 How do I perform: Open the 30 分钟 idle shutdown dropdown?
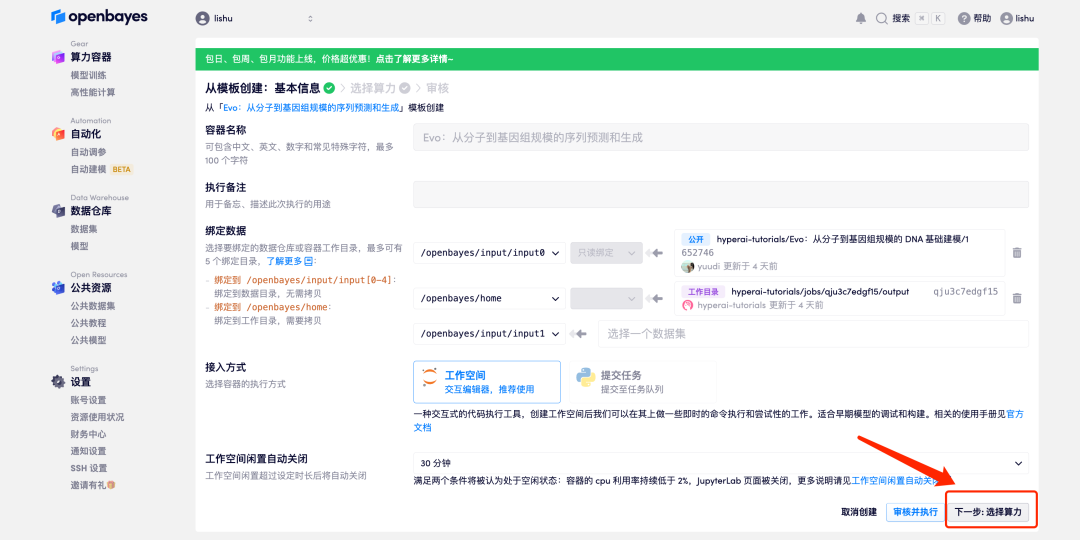(720, 463)
